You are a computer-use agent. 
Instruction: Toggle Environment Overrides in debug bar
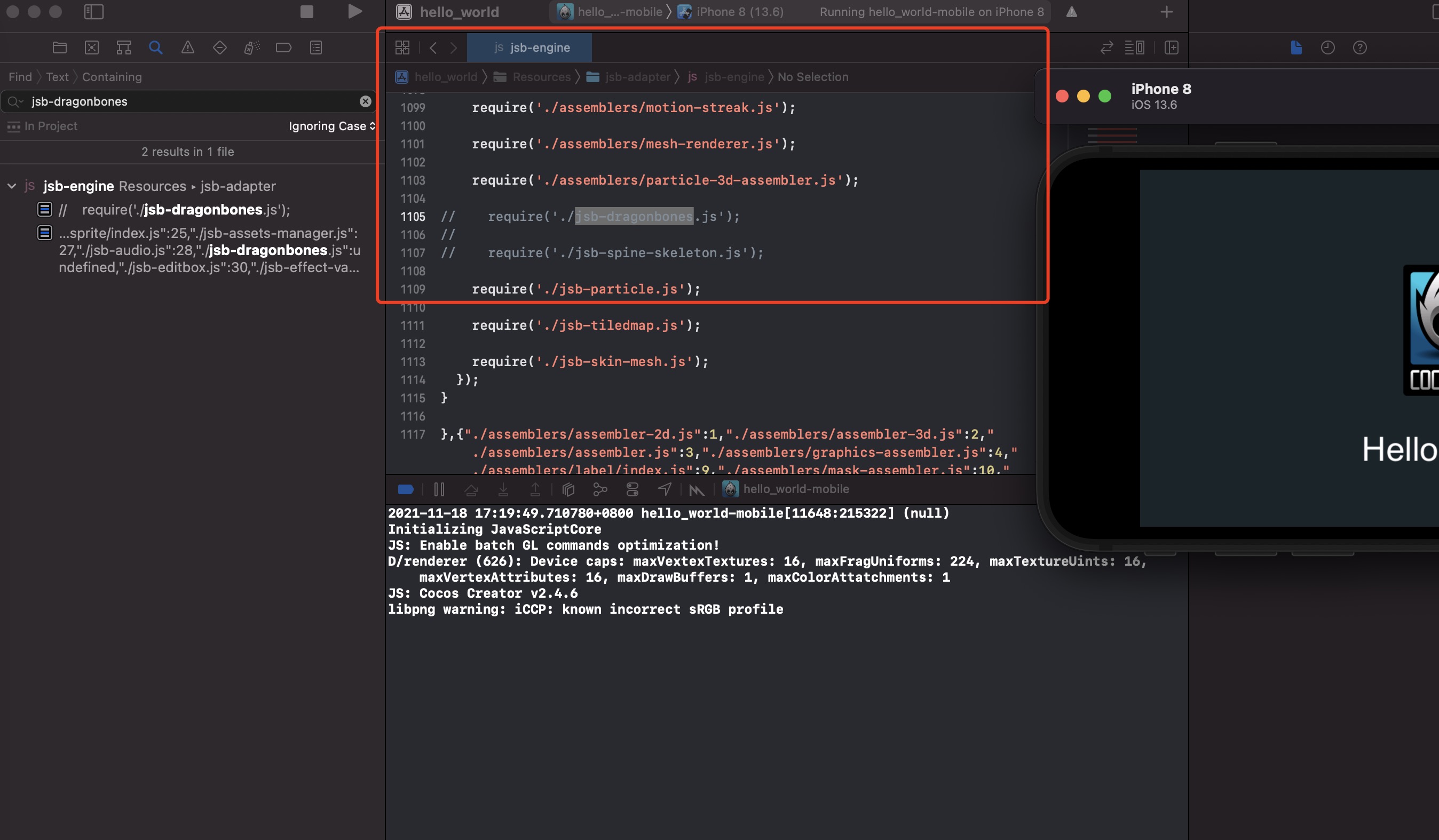point(632,489)
